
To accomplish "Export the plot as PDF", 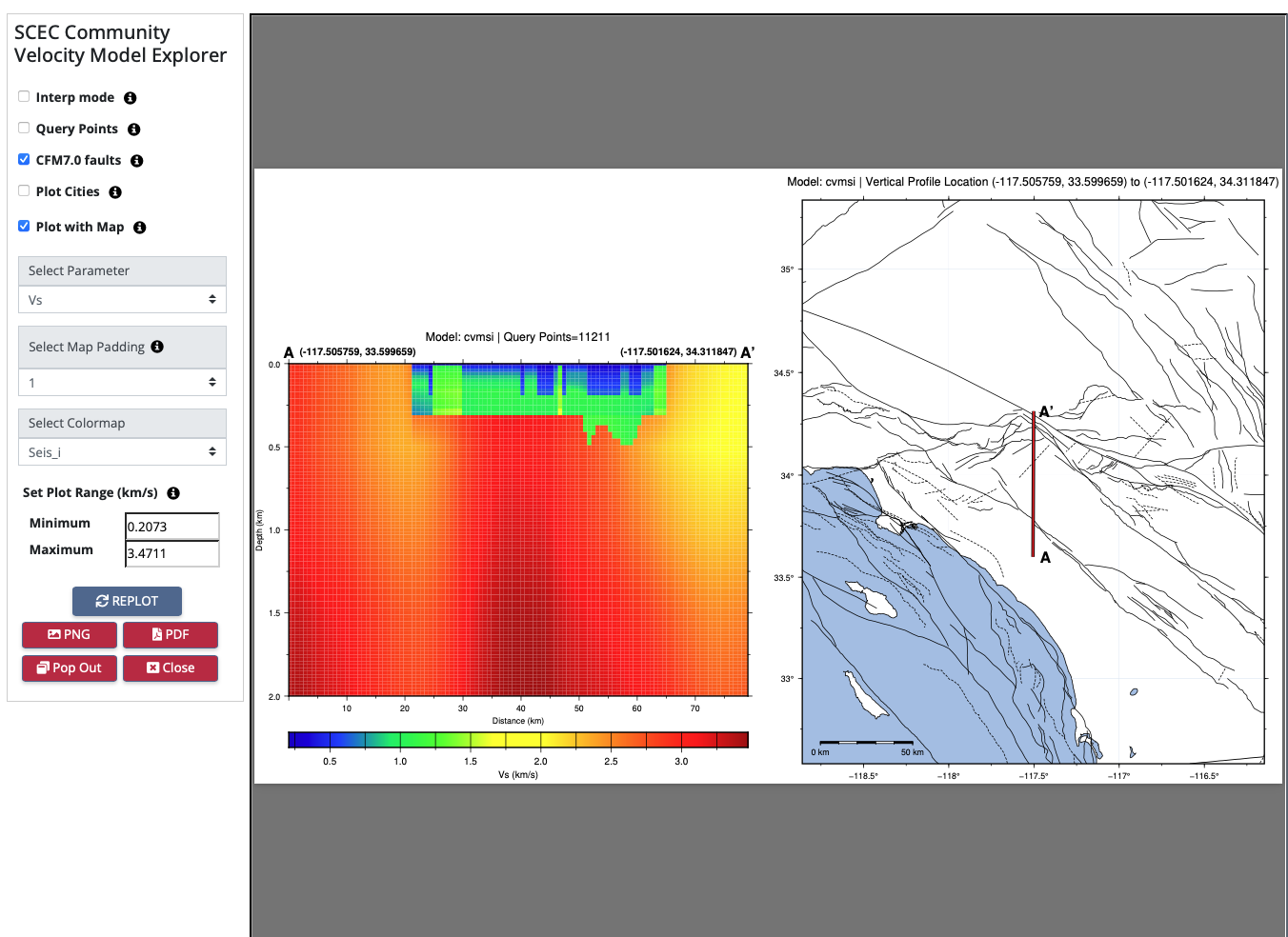I will pyautogui.click(x=171, y=634).
